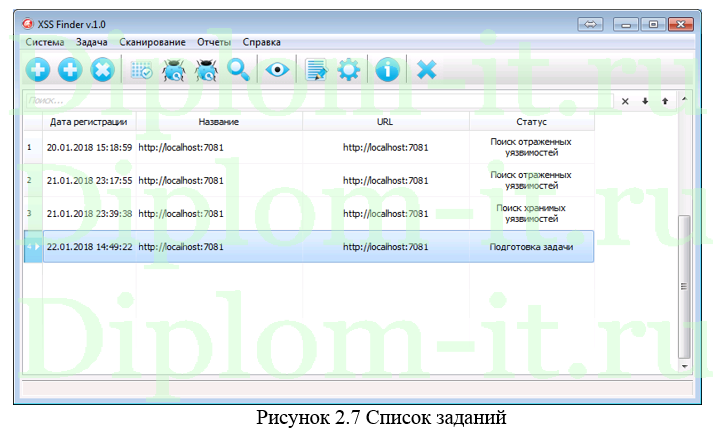Click row header number 2
The width and height of the screenshot is (713, 433).
coord(33,181)
